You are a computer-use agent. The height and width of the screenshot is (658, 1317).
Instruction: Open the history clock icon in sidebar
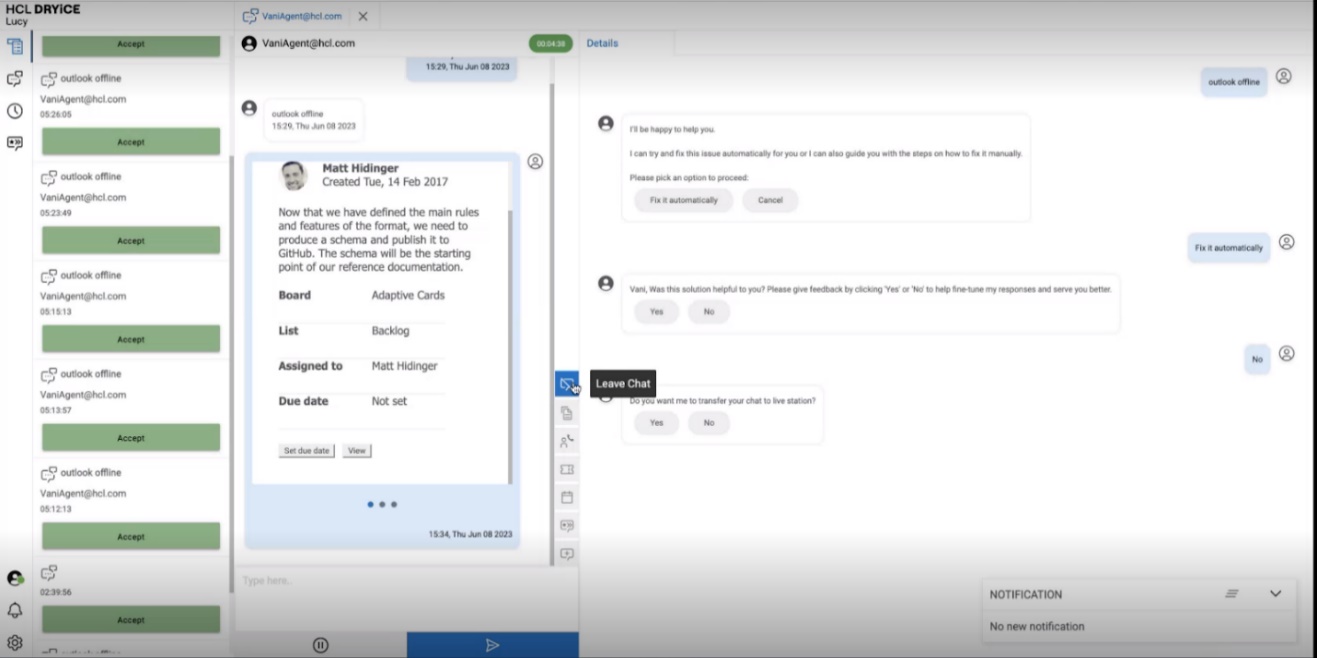click(15, 110)
